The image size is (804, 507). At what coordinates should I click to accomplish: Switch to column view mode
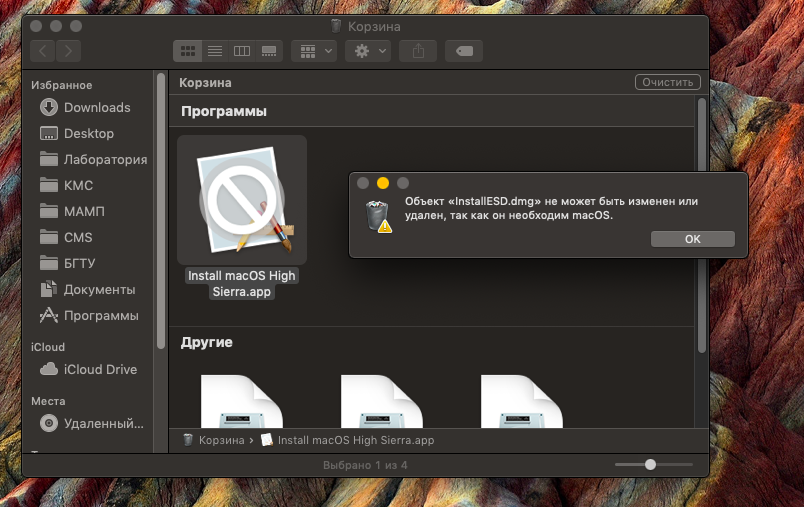coord(242,51)
